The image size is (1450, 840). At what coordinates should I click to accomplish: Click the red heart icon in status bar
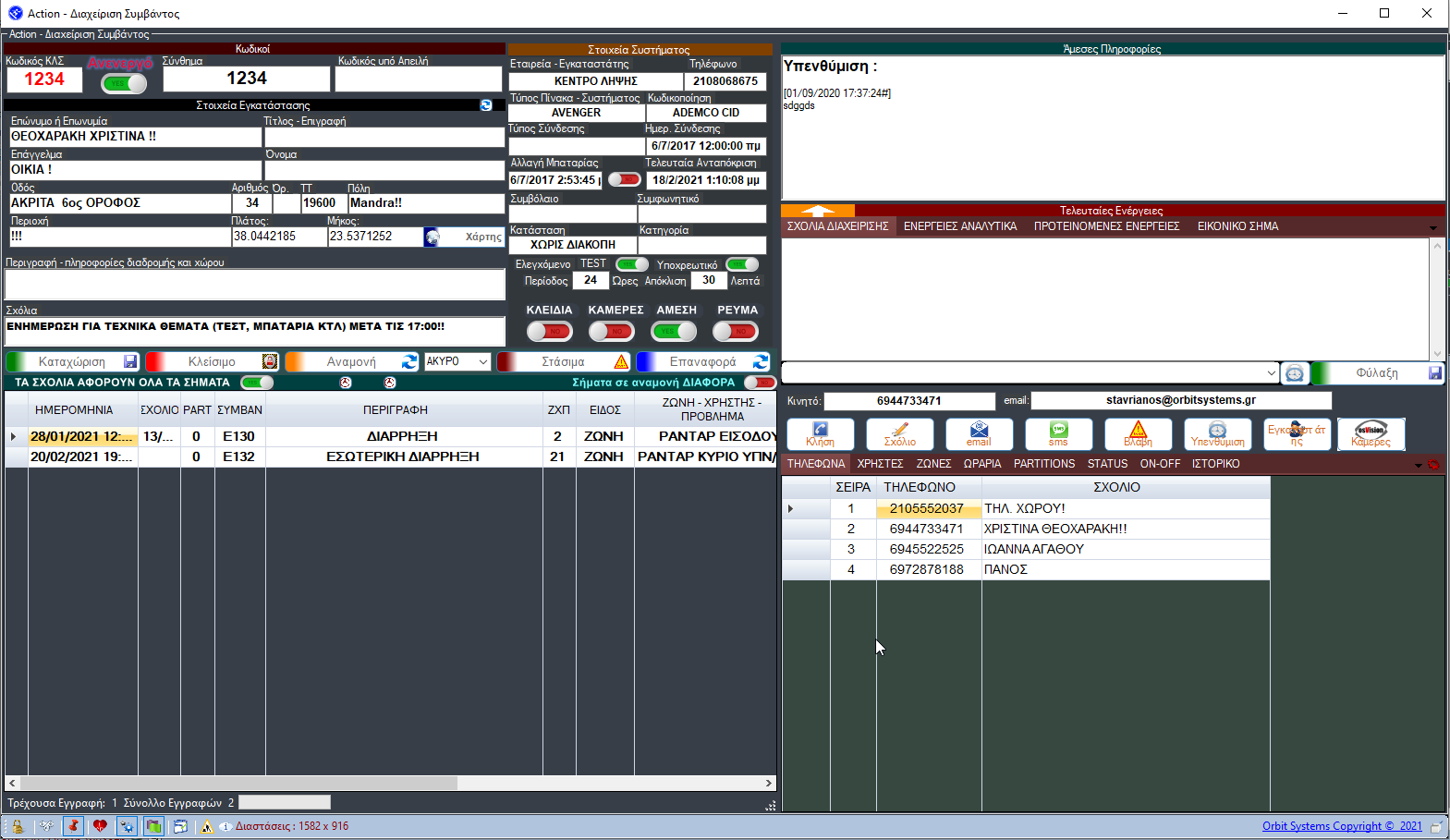point(100,826)
